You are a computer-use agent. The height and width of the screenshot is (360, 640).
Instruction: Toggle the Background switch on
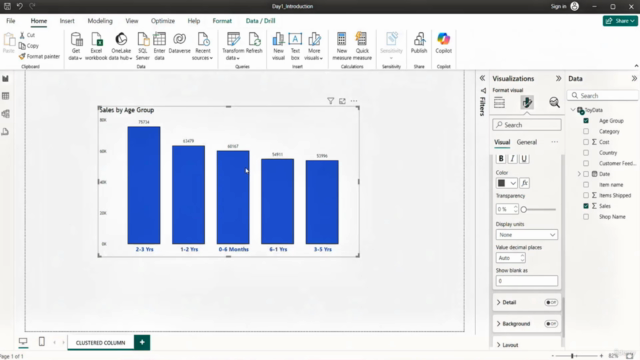point(551,324)
